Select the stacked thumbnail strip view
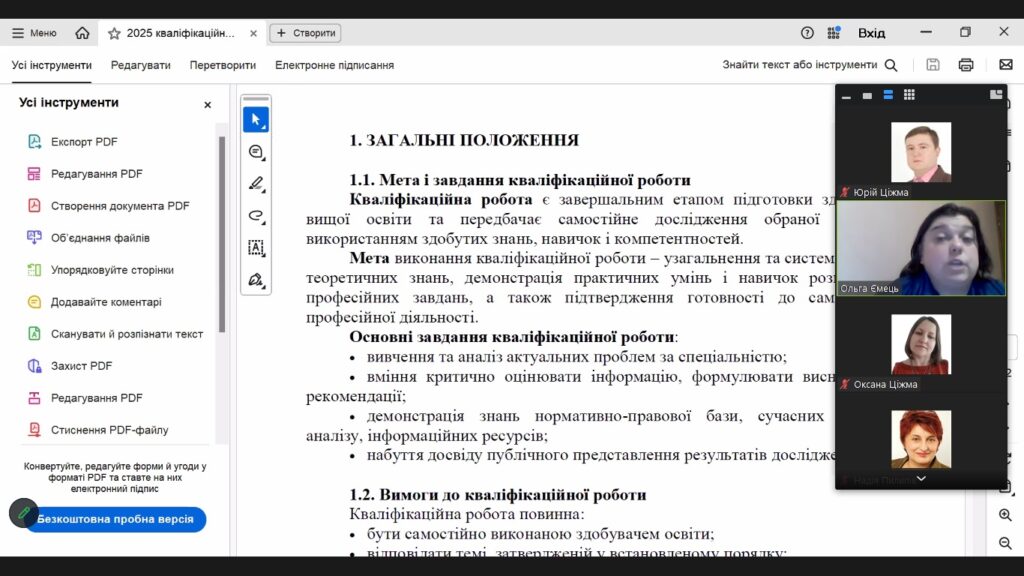1024x576 pixels. point(888,95)
